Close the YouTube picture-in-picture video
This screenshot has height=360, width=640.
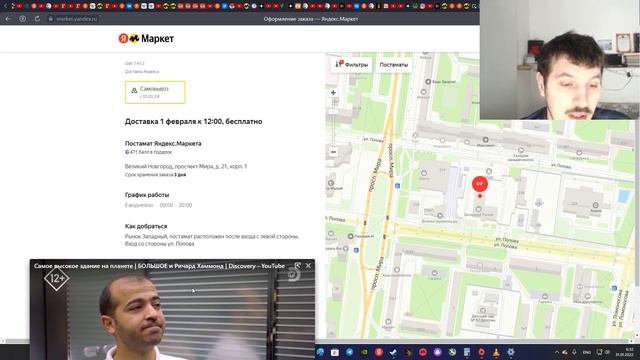coord(308,266)
